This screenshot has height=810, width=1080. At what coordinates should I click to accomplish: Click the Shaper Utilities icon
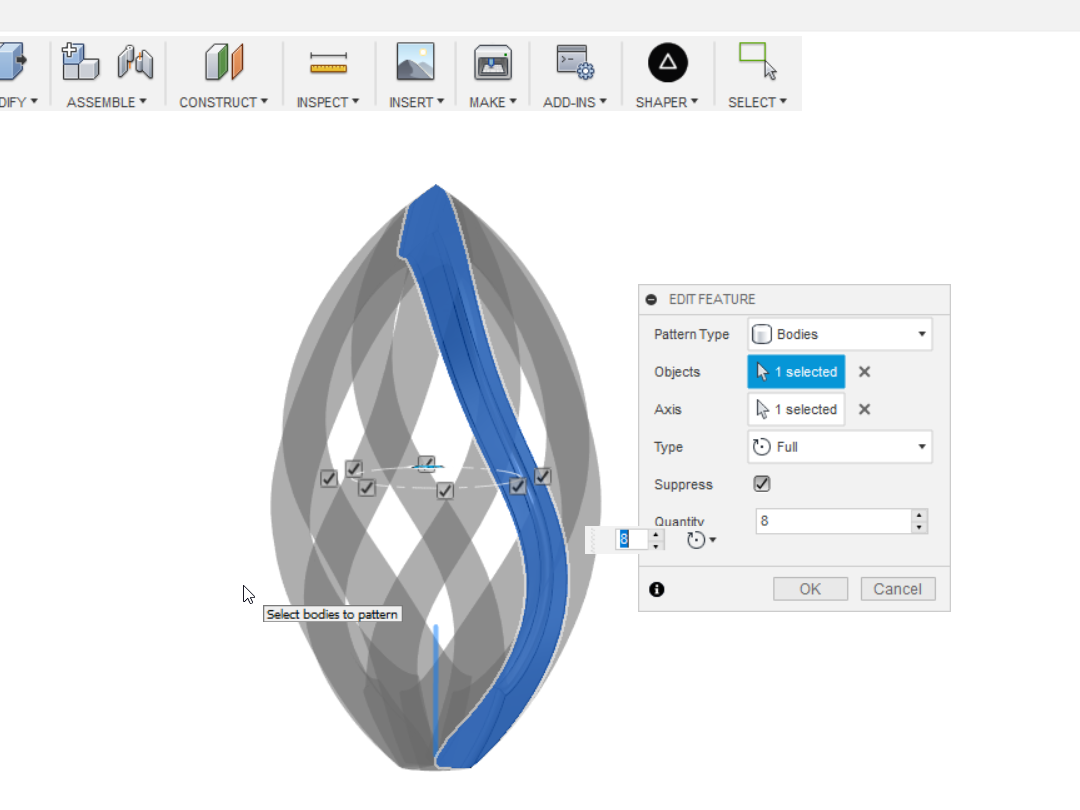coord(667,62)
